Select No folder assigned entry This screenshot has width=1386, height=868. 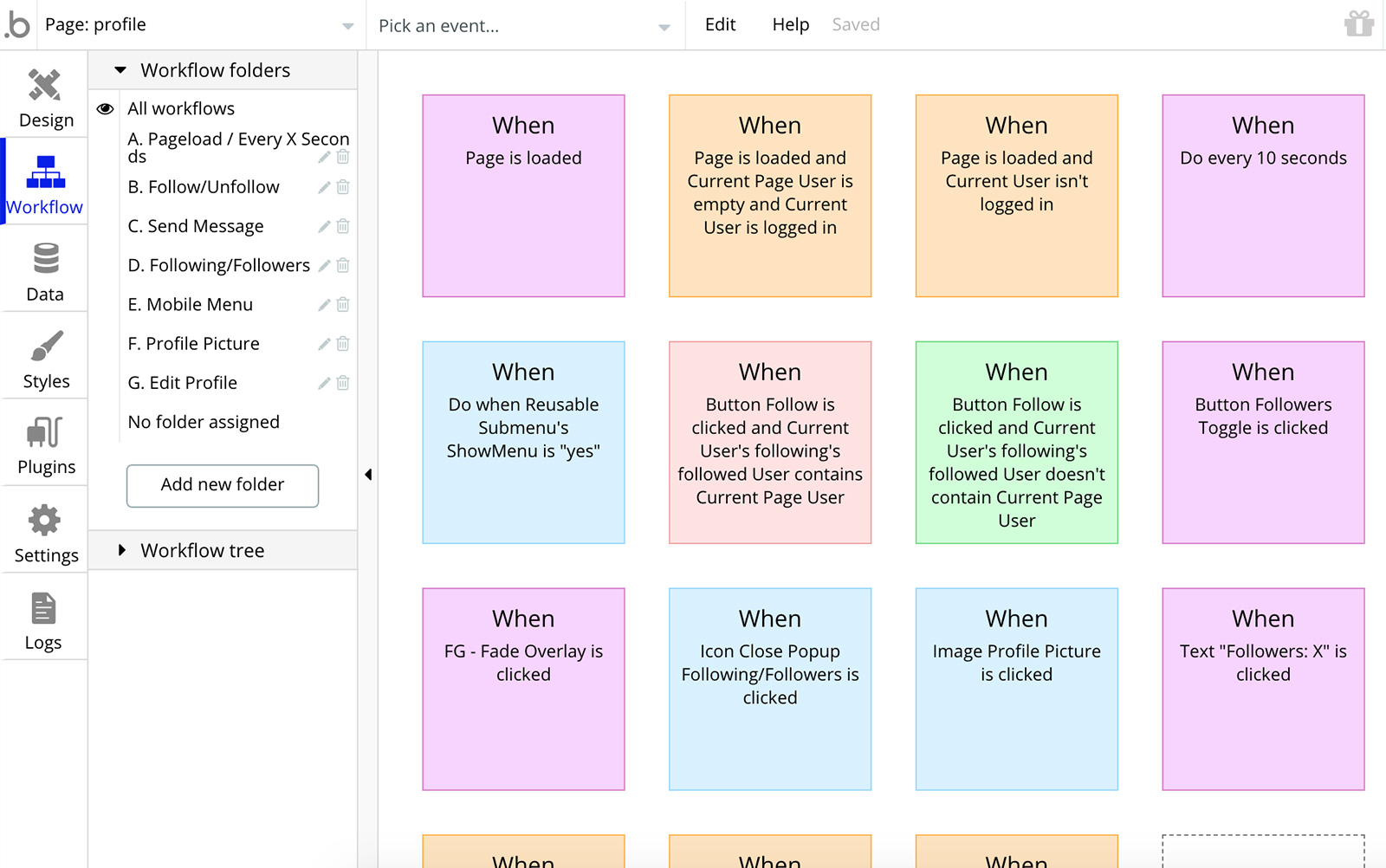click(204, 422)
